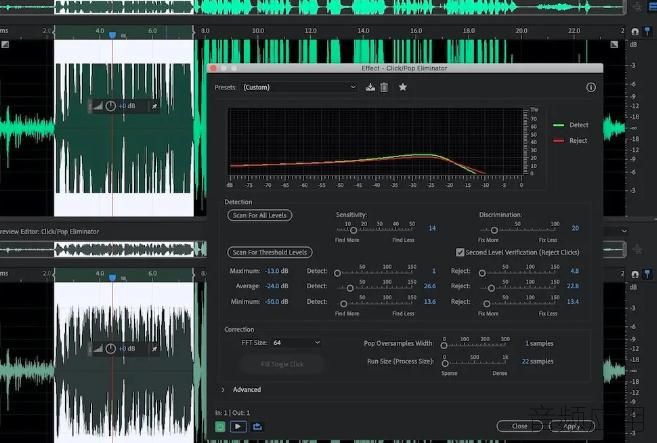Image resolution: width=657 pixels, height=443 pixels.
Task: Adjust the Maximum Detect slider
Action: click(337, 273)
